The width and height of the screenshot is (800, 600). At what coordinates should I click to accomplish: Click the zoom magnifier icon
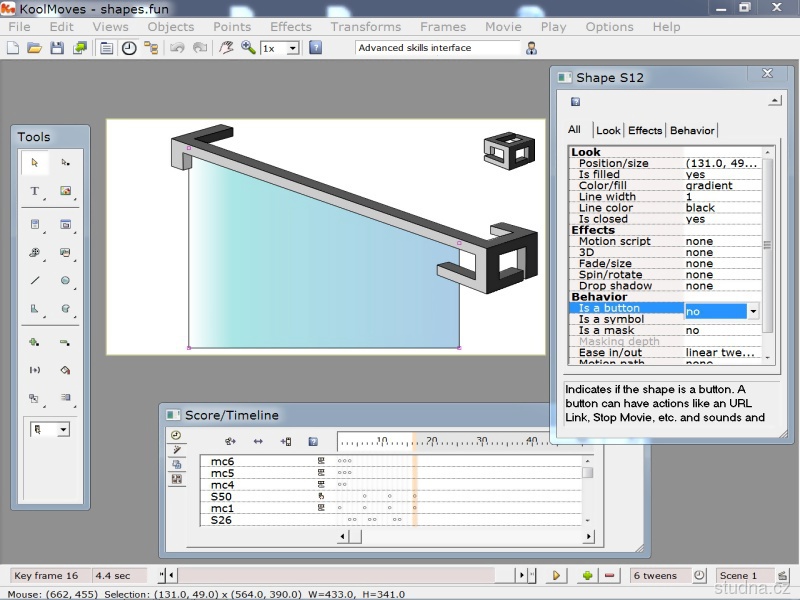tap(248, 48)
